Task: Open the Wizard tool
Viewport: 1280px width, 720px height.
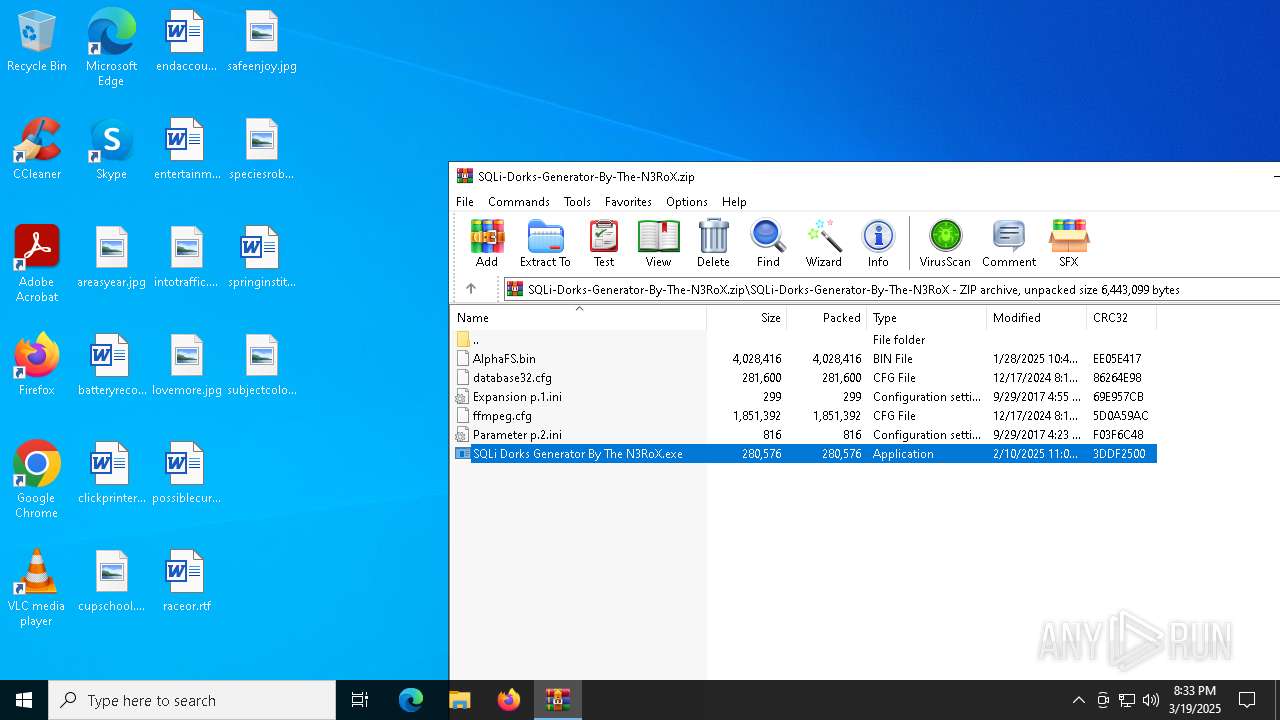Action: pos(824,243)
